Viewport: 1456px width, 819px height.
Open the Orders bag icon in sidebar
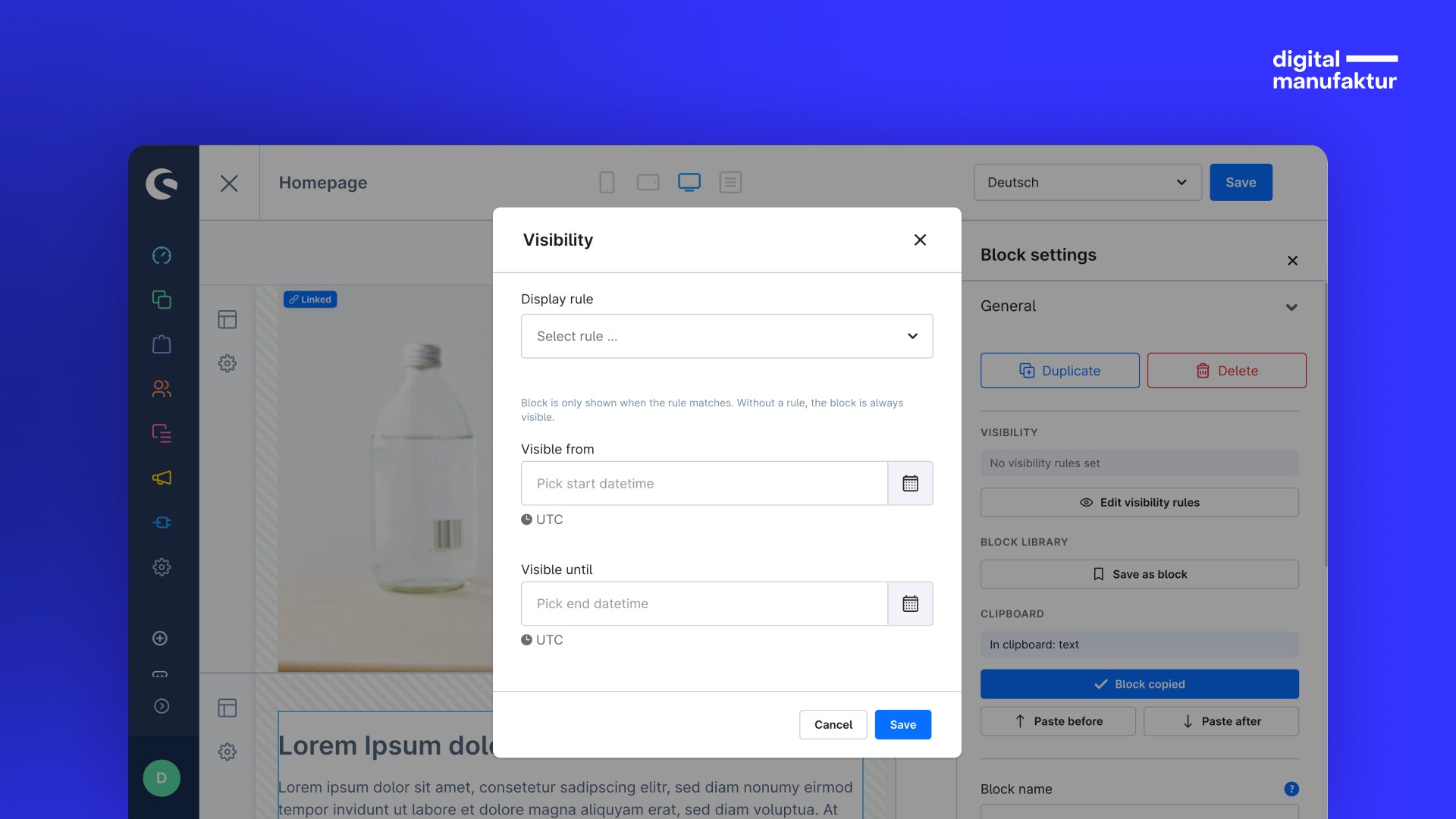(x=162, y=344)
